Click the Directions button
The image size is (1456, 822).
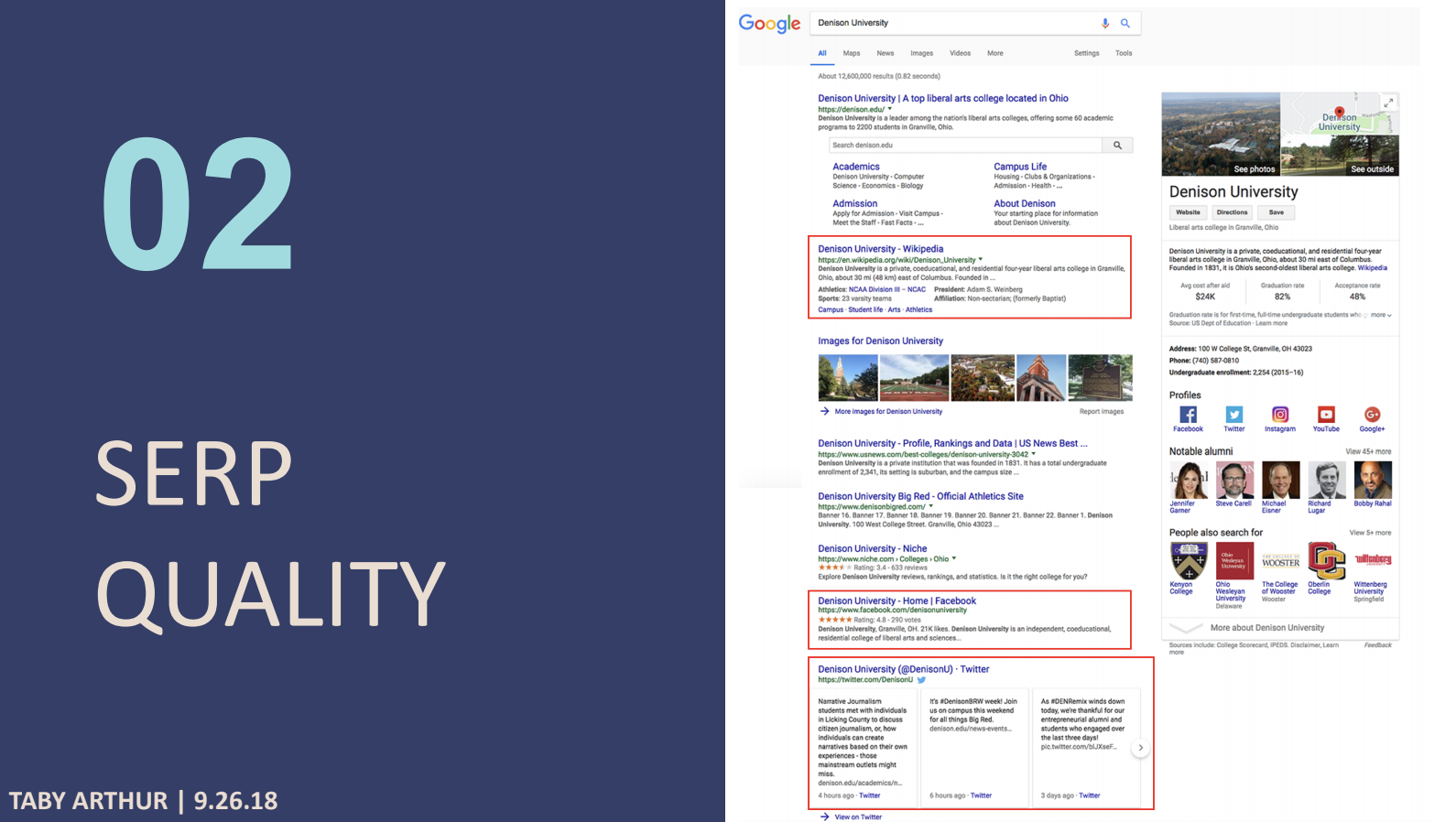[1233, 212]
